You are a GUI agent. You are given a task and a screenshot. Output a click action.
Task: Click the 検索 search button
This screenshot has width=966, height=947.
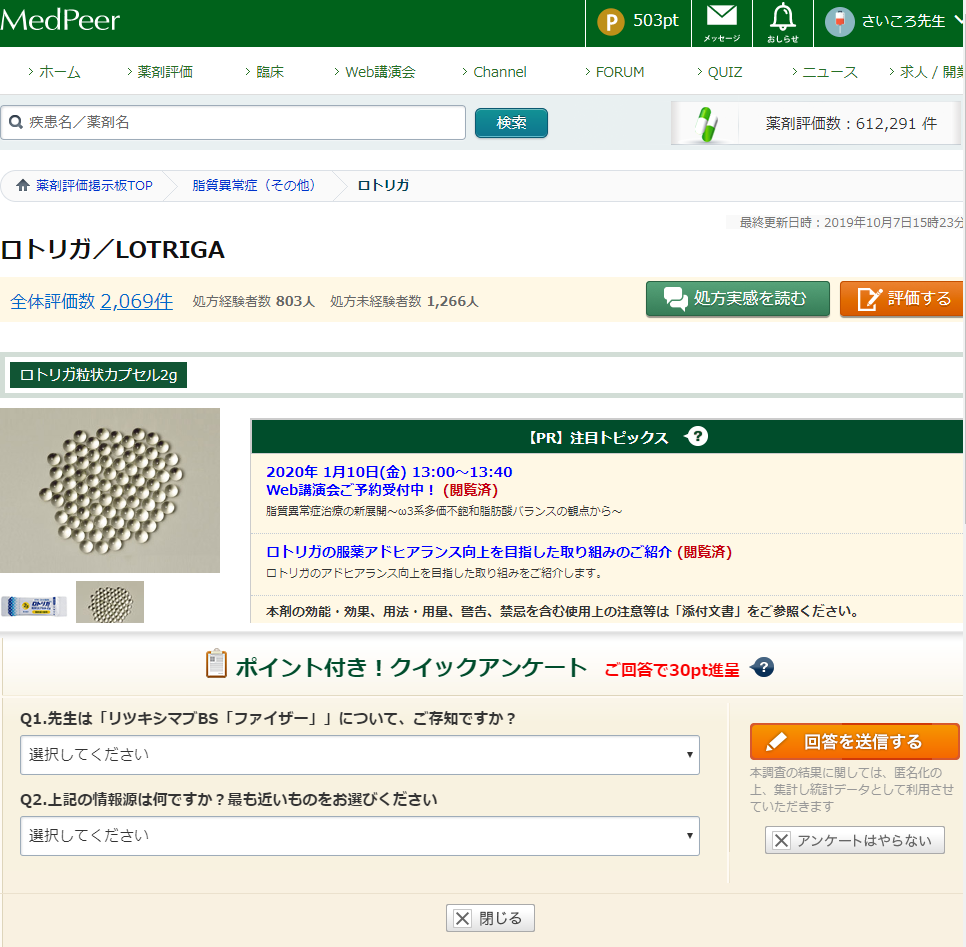click(511, 123)
